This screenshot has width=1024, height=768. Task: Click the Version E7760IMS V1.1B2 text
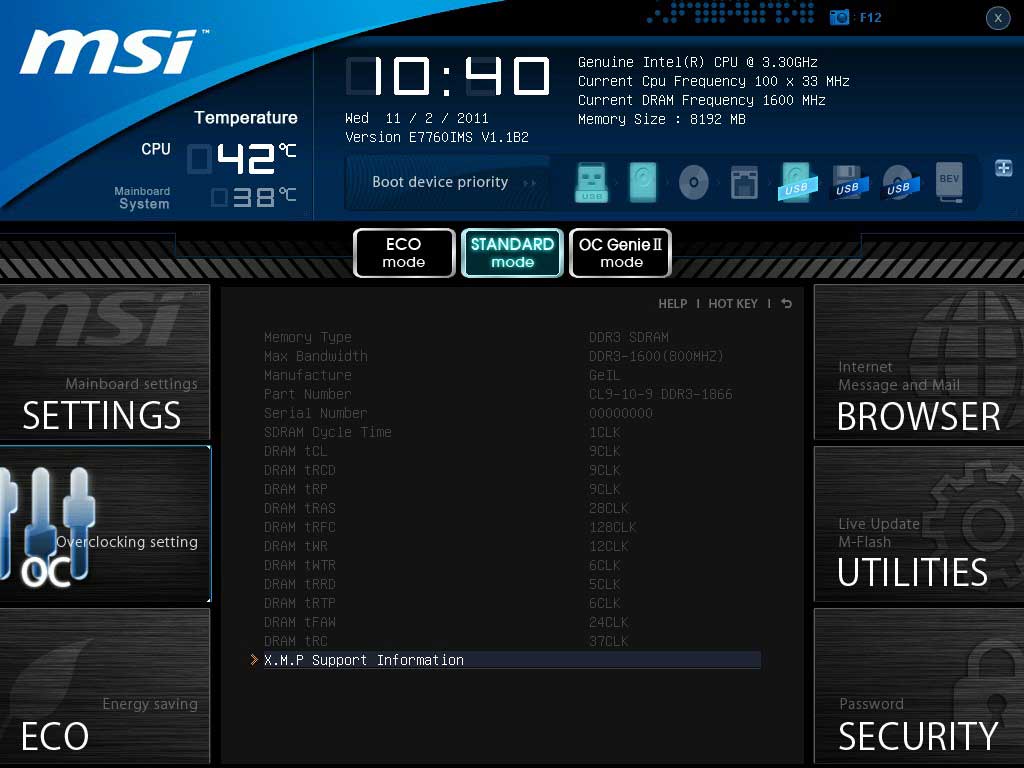[x=436, y=137]
